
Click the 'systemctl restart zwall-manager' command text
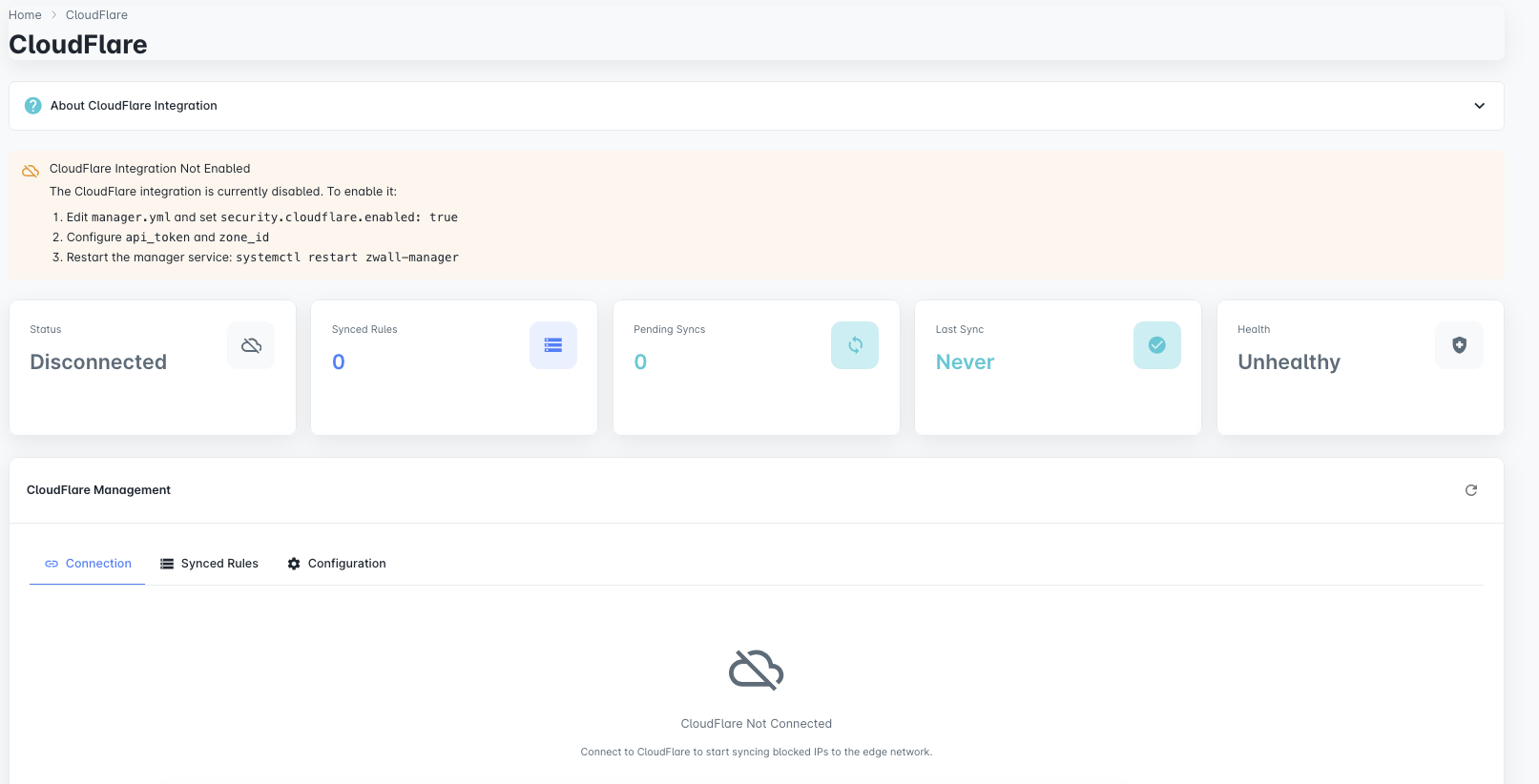tap(347, 258)
